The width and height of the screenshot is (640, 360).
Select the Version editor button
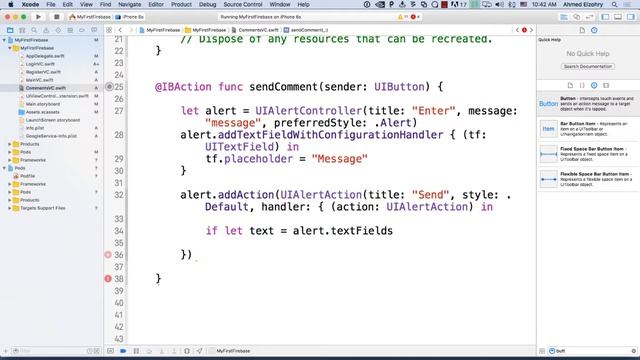pyautogui.click(x=589, y=17)
